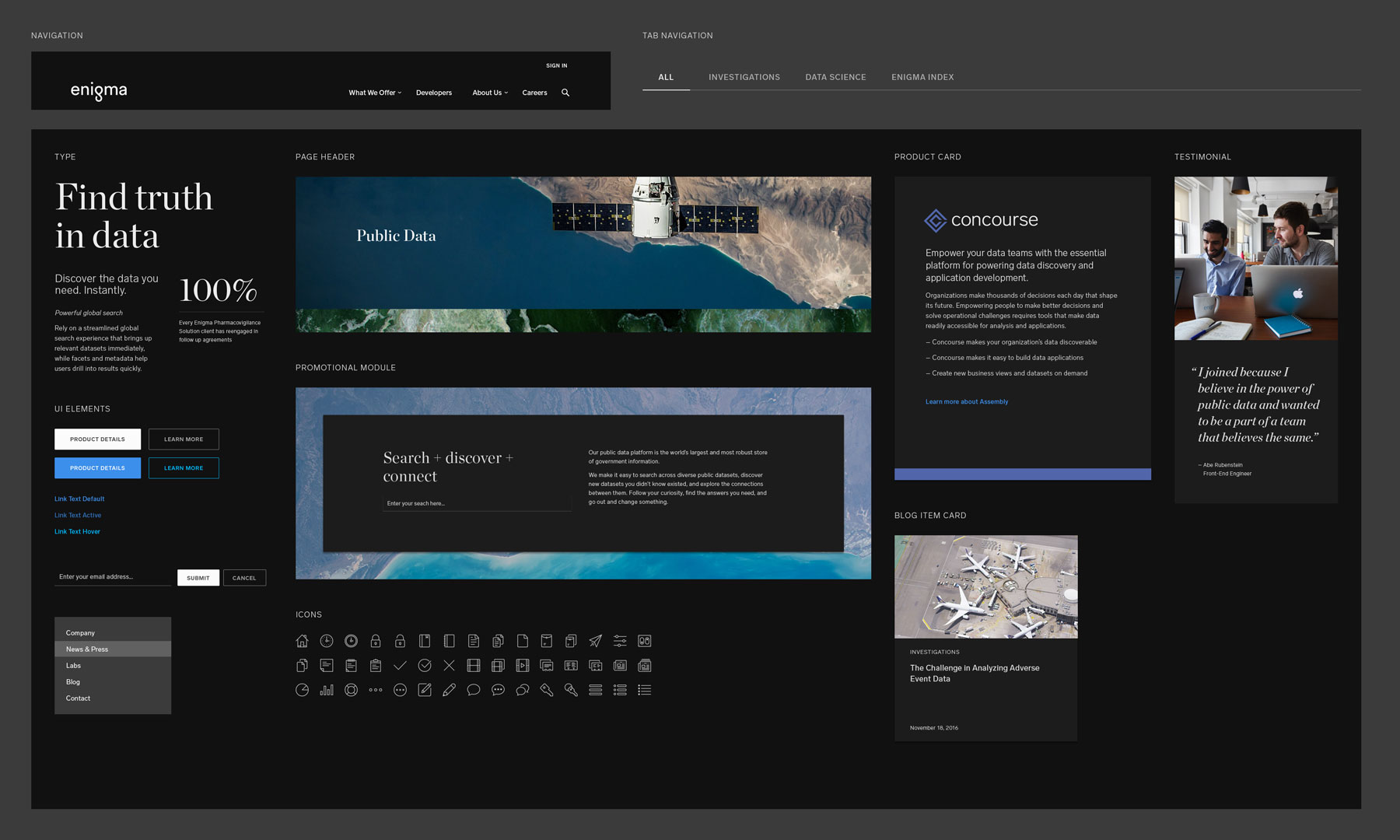Switch to the INVESTIGATIONS tab
The image size is (1400, 840).
[x=744, y=77]
